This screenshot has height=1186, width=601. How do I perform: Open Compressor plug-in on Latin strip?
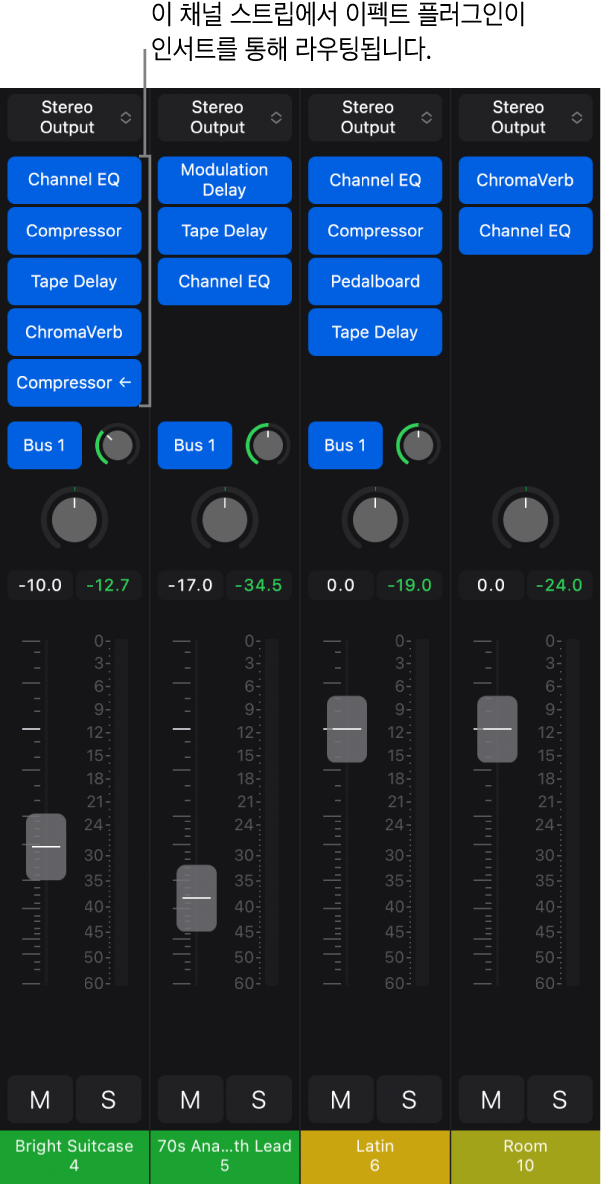[x=375, y=231]
